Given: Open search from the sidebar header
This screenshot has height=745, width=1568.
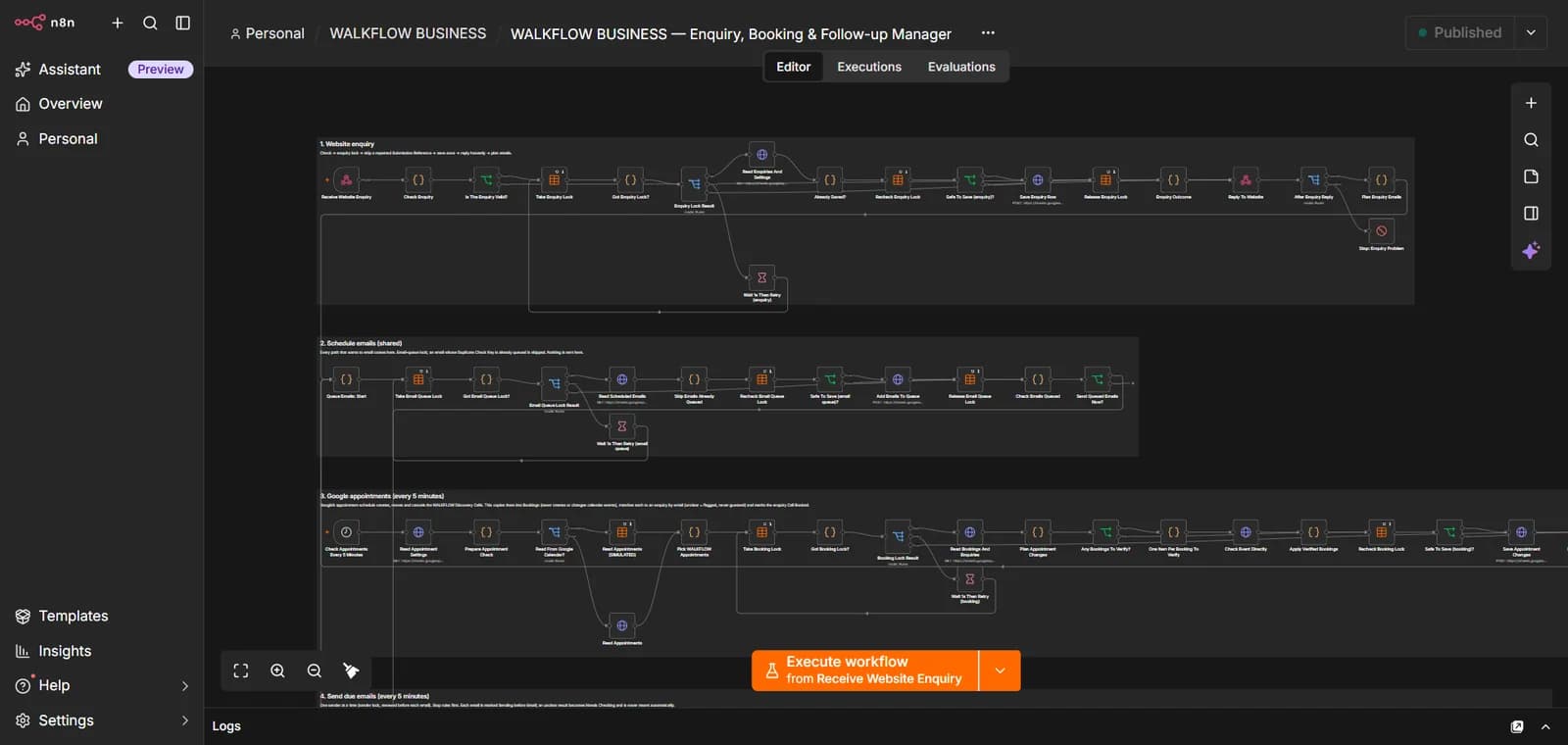Looking at the screenshot, I should 150,23.
